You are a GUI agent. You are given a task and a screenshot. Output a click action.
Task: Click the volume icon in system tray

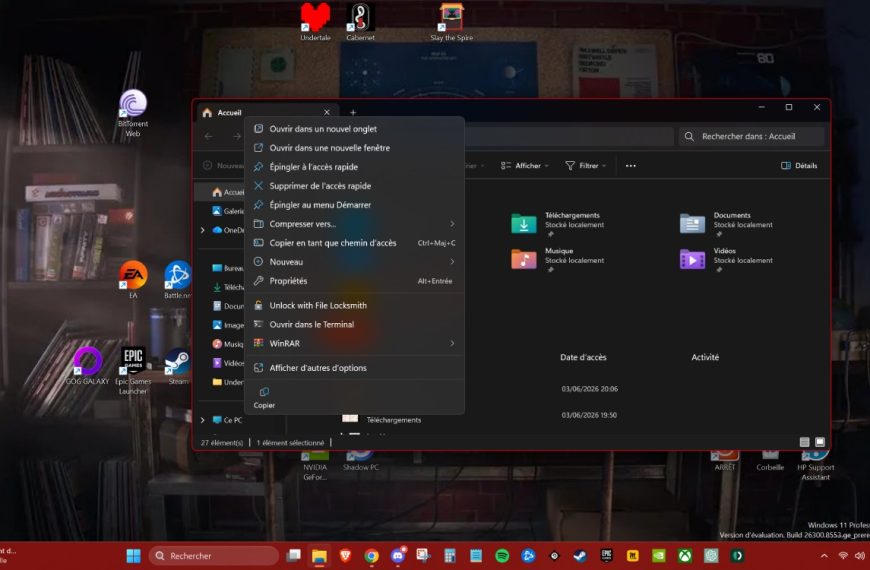tap(860, 556)
